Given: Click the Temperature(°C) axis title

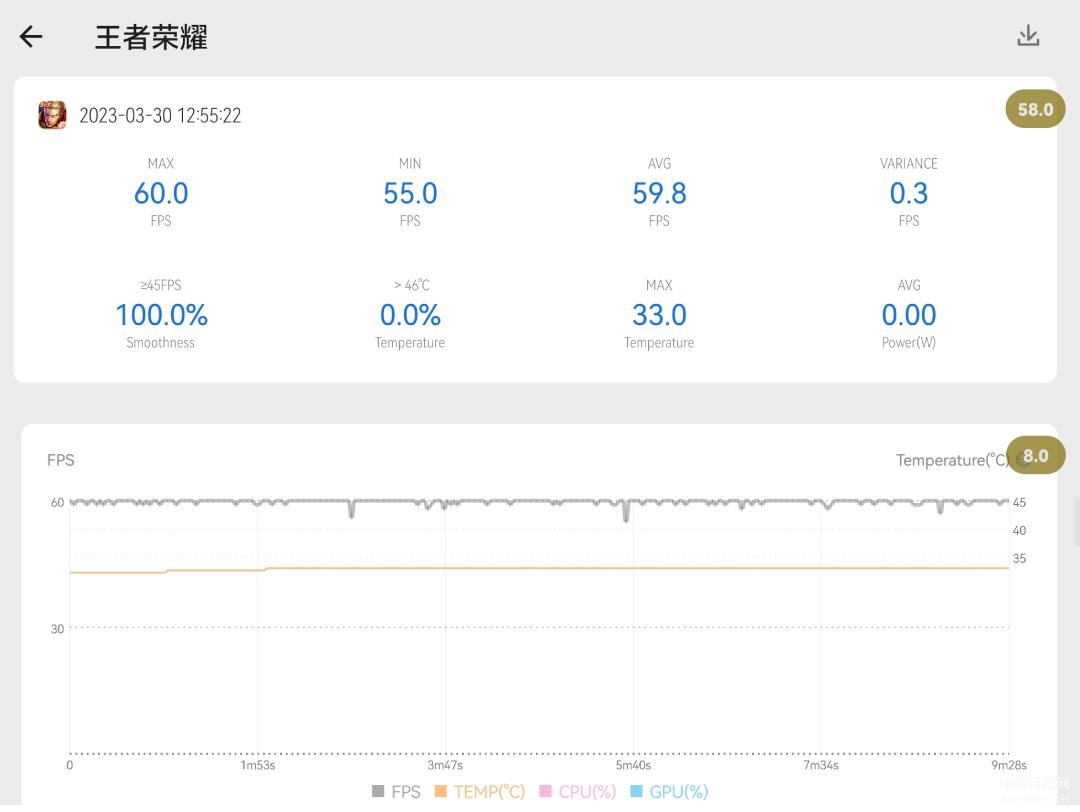Looking at the screenshot, I should (953, 461).
